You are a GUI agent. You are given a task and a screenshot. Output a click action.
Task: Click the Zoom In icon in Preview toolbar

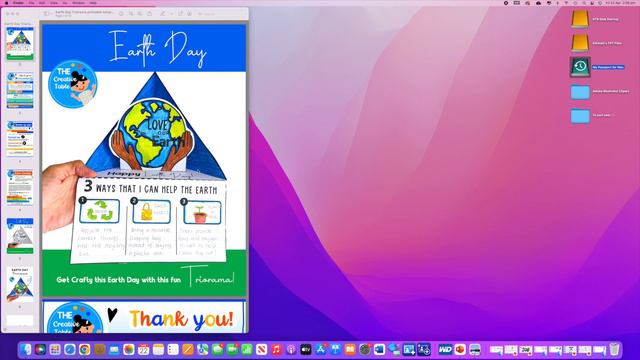click(140, 13)
